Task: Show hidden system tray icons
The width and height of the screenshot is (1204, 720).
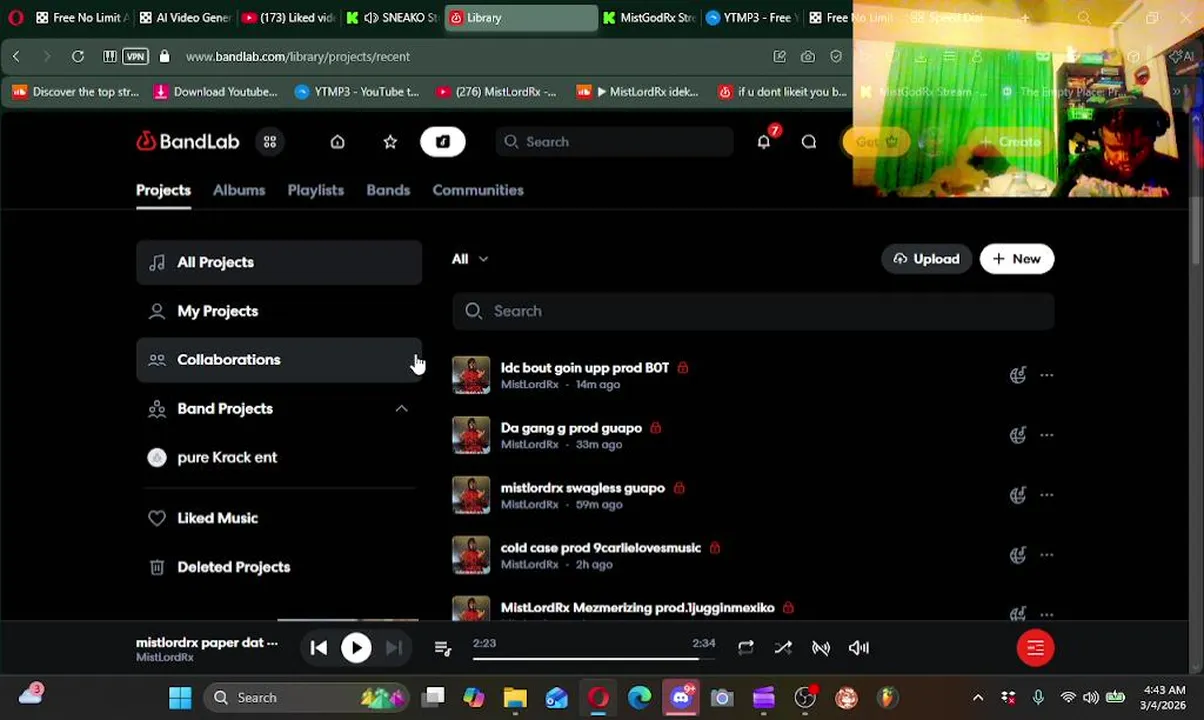Action: [x=978, y=697]
